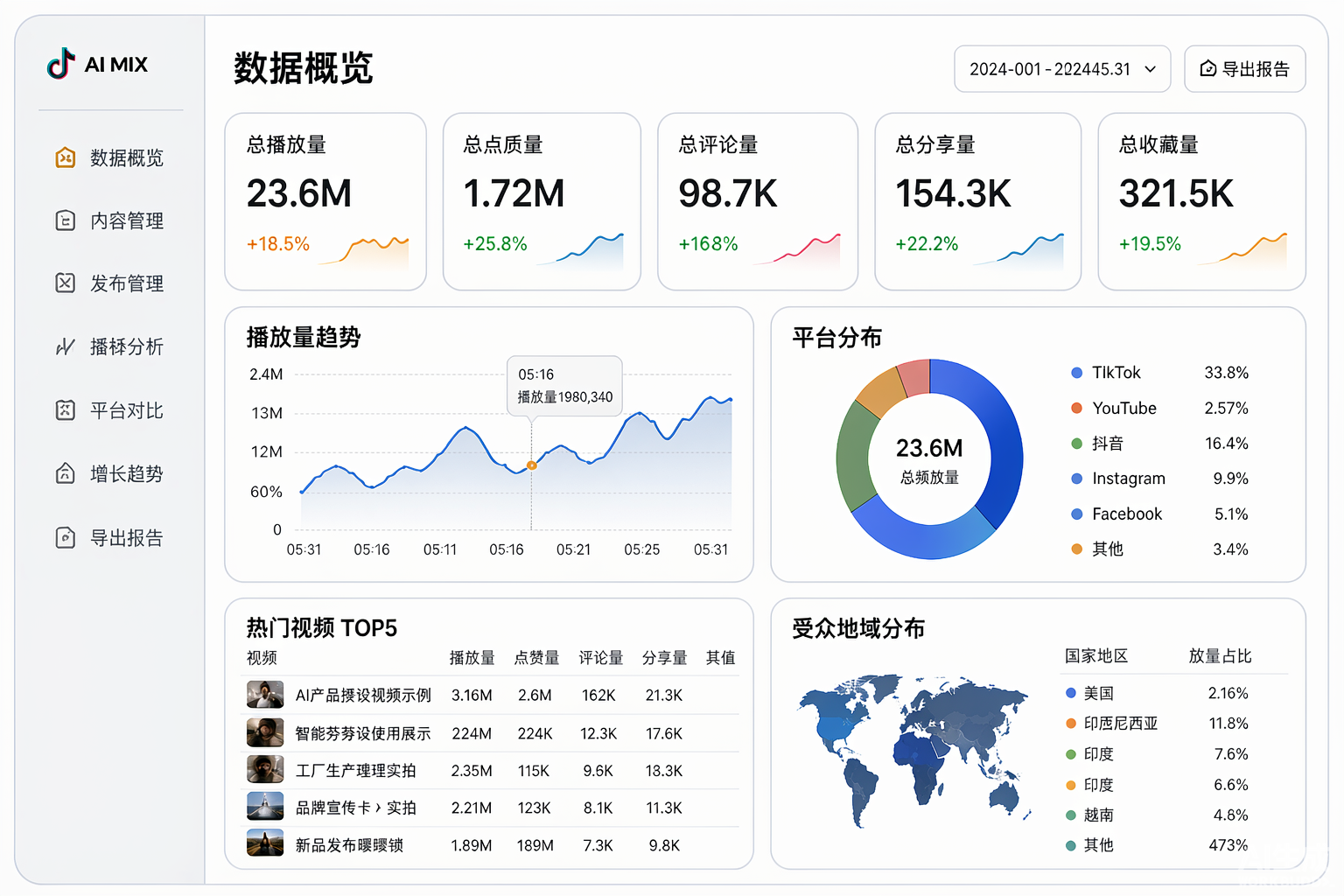
Task: Open the line-chart analysis icon in sidebar
Action: pos(66,346)
